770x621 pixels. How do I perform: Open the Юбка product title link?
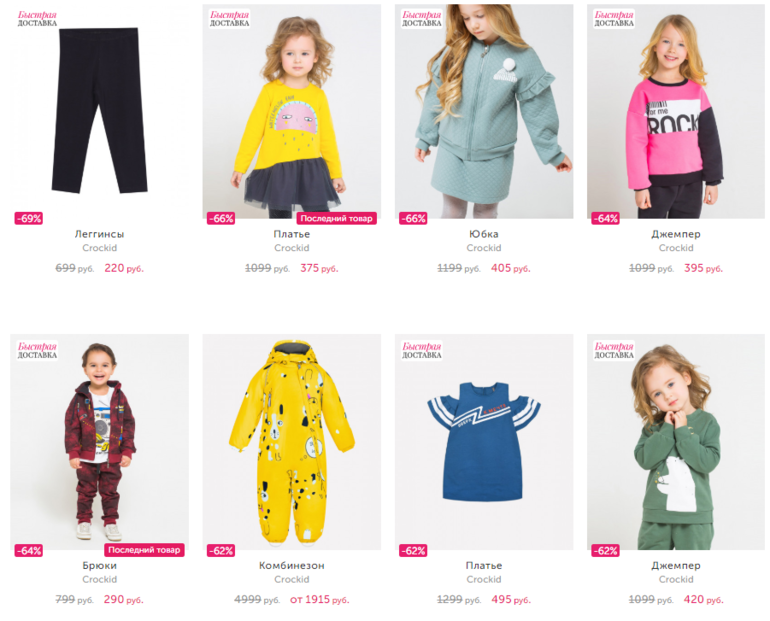484,234
